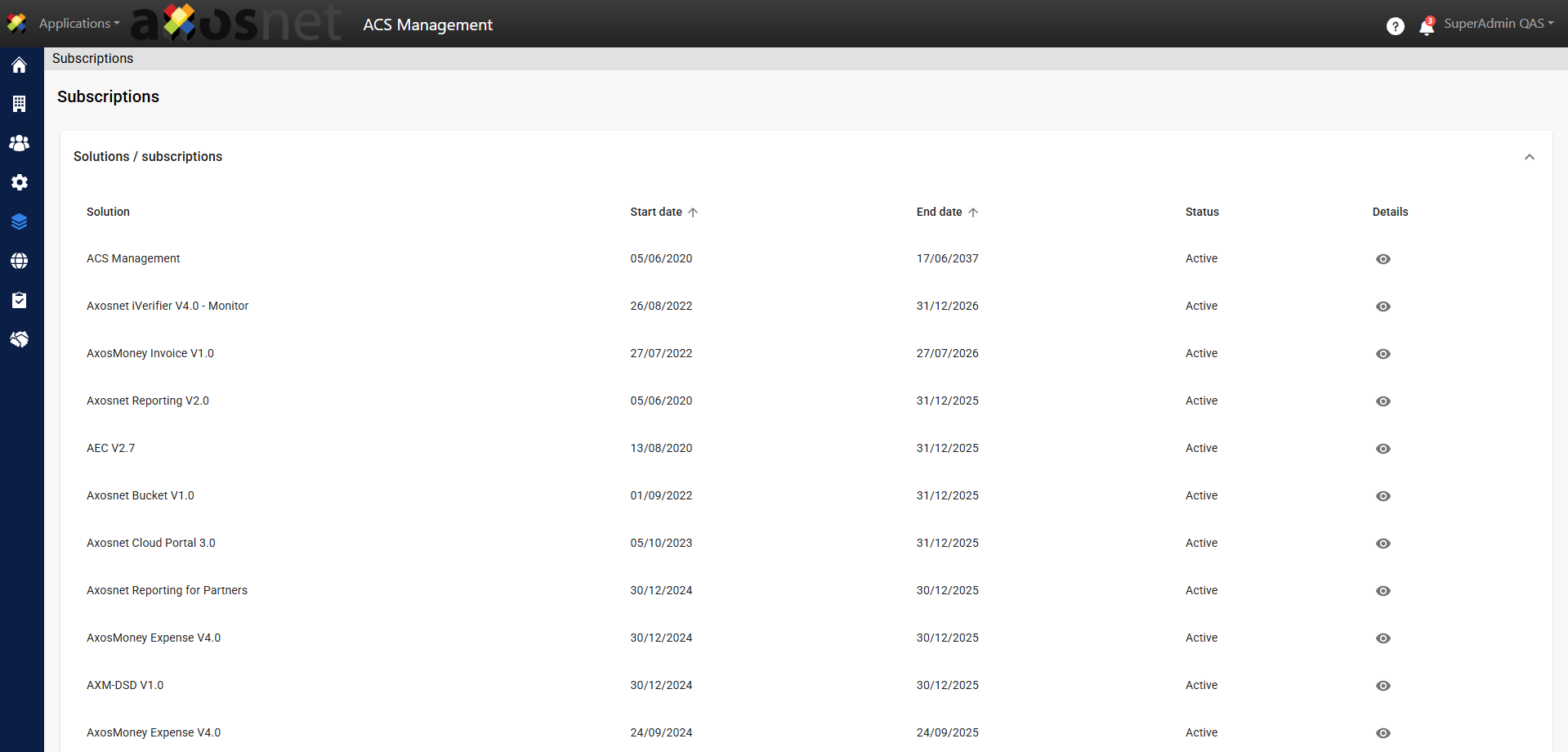View details of Axosnet iVerifier V4.0 - Monitor
The height and width of the screenshot is (752, 1568).
tap(1383, 307)
